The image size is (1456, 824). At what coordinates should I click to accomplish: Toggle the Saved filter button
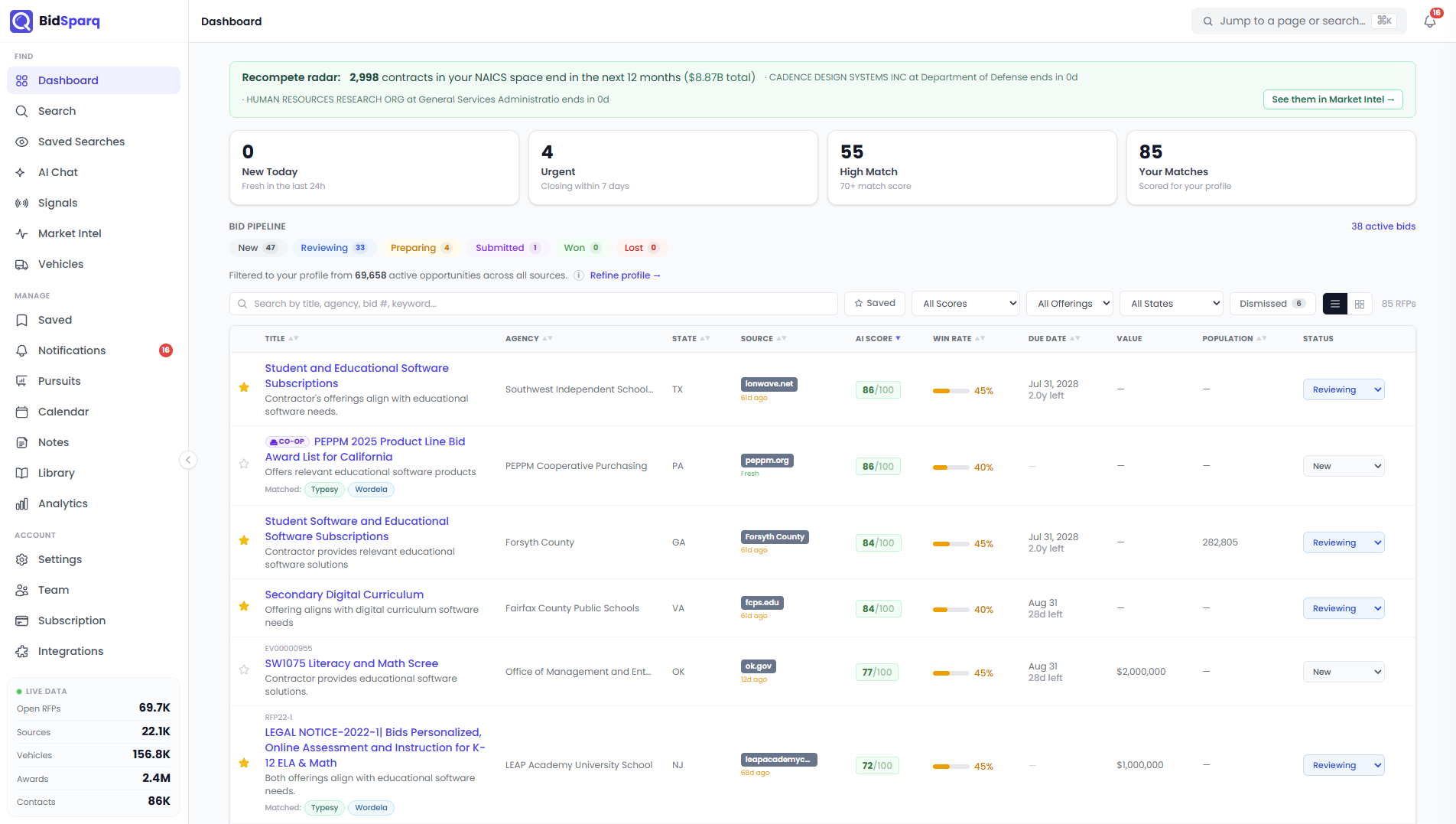click(x=875, y=303)
